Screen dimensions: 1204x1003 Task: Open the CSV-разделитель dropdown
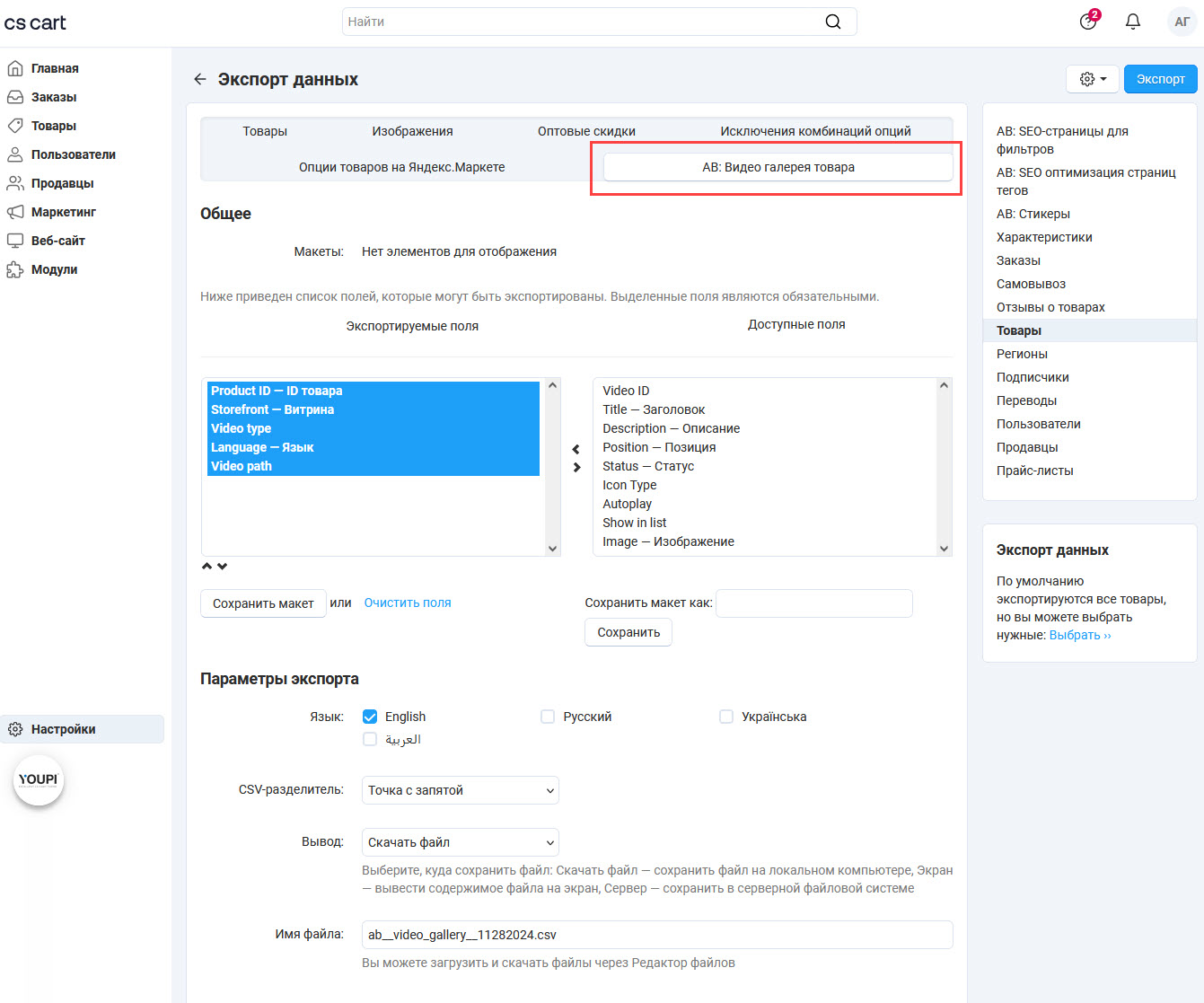460,790
